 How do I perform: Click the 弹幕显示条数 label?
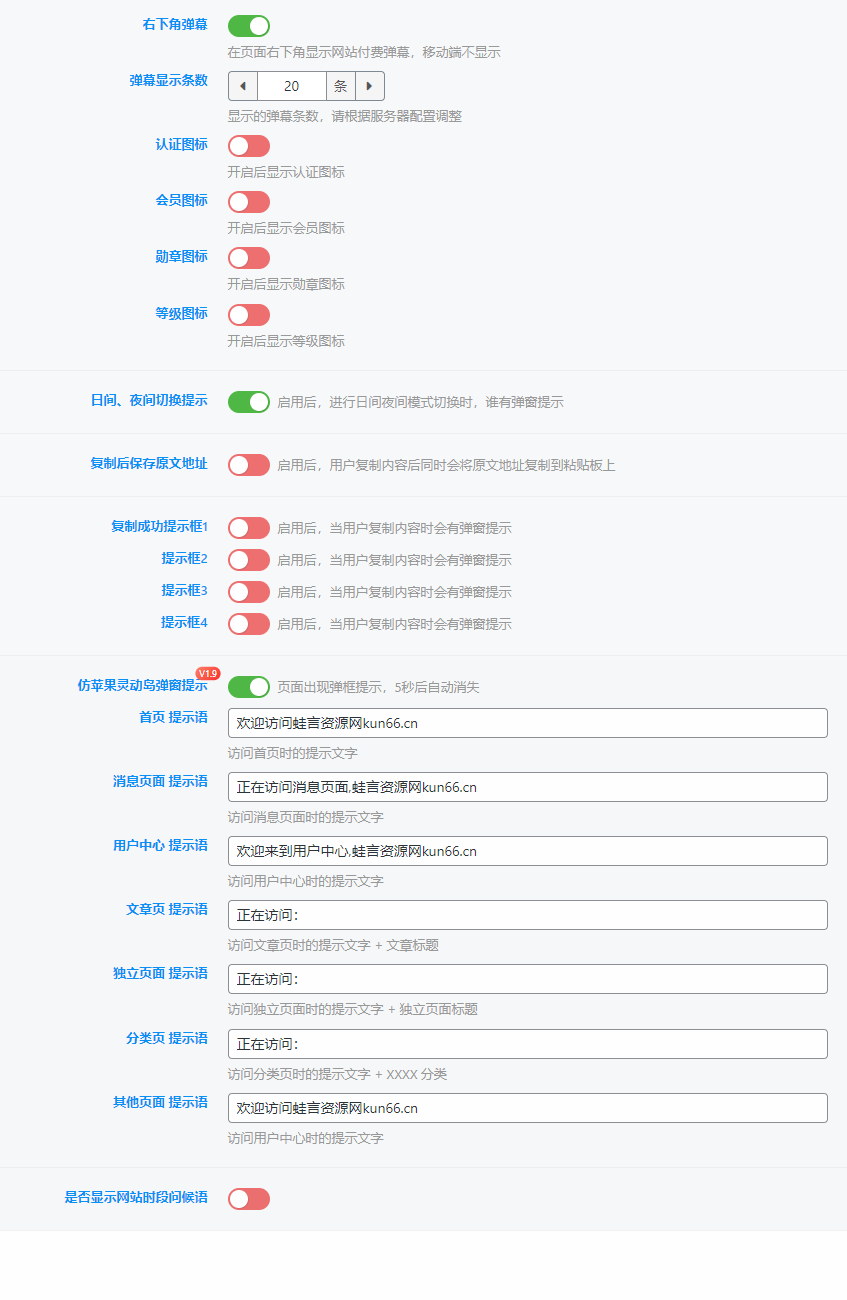pyautogui.click(x=168, y=80)
